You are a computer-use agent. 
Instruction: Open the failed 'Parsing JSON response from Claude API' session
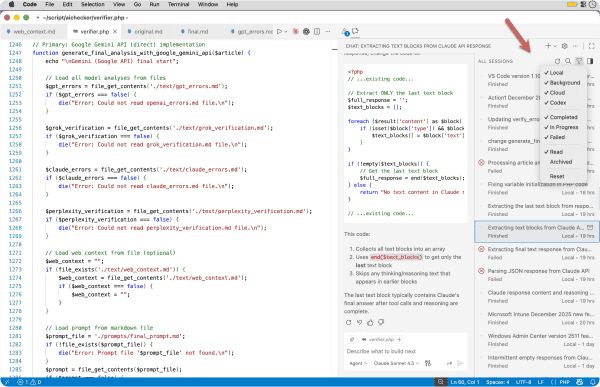point(536,275)
